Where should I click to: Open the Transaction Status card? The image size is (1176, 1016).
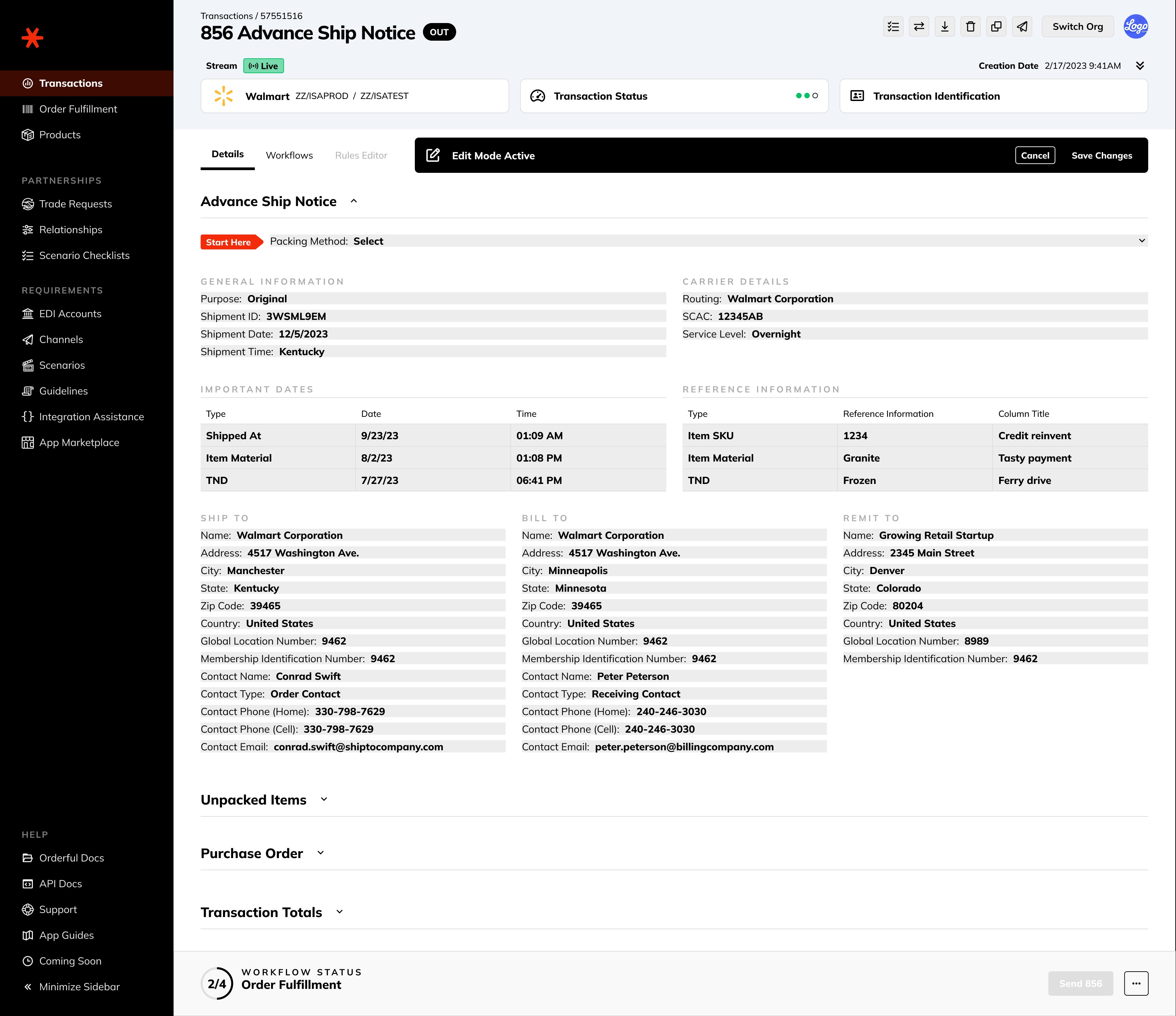pos(674,96)
